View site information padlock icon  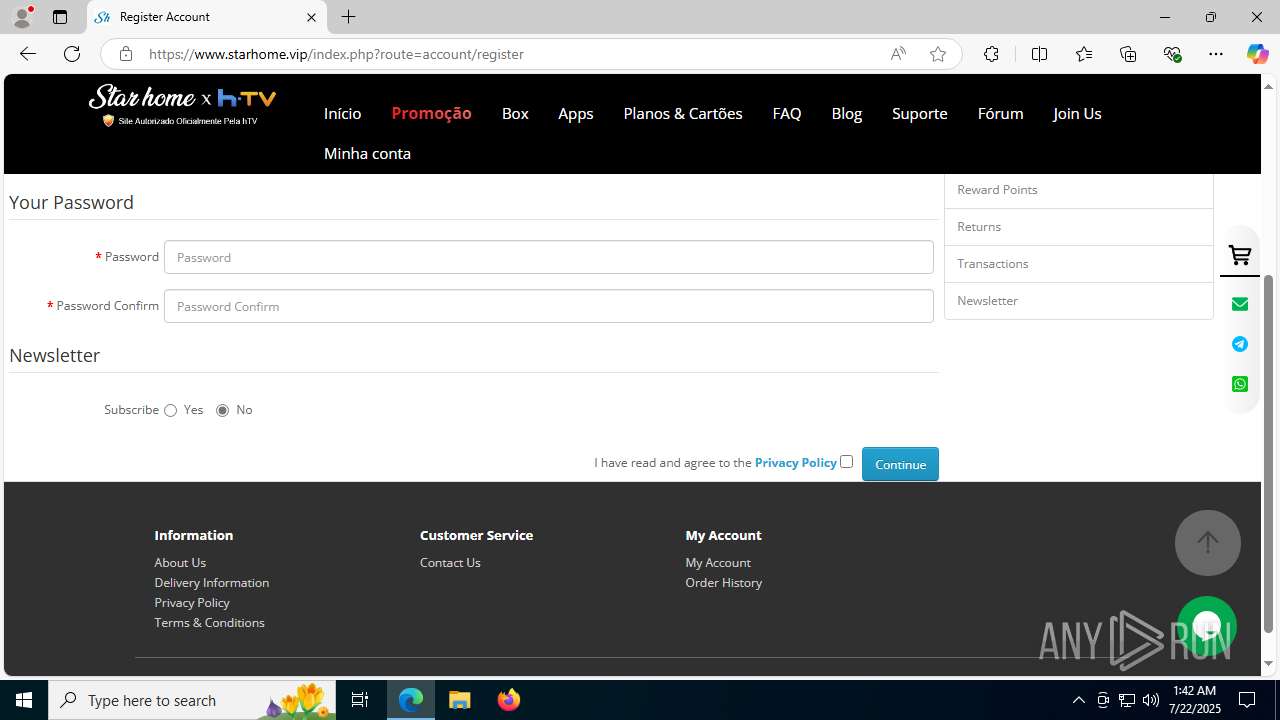[x=125, y=54]
